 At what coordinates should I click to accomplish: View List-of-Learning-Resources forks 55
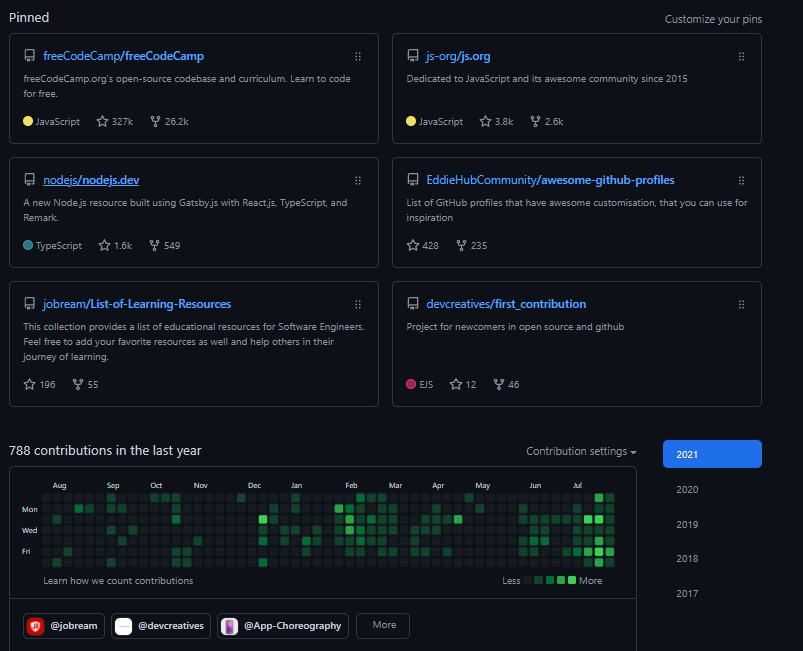click(x=86, y=384)
